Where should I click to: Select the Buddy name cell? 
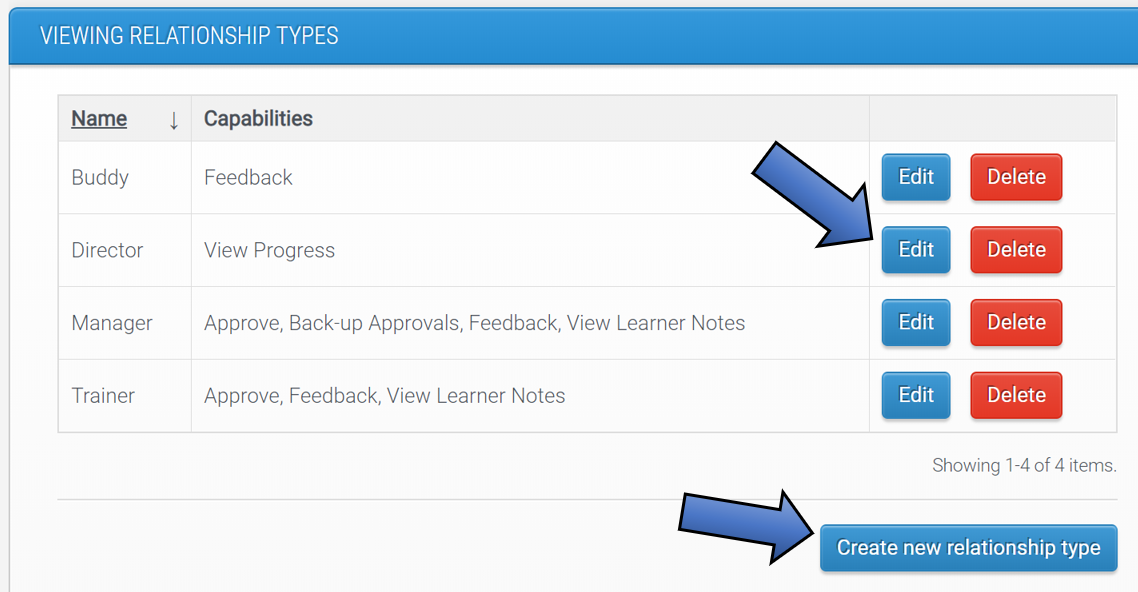tap(100, 177)
